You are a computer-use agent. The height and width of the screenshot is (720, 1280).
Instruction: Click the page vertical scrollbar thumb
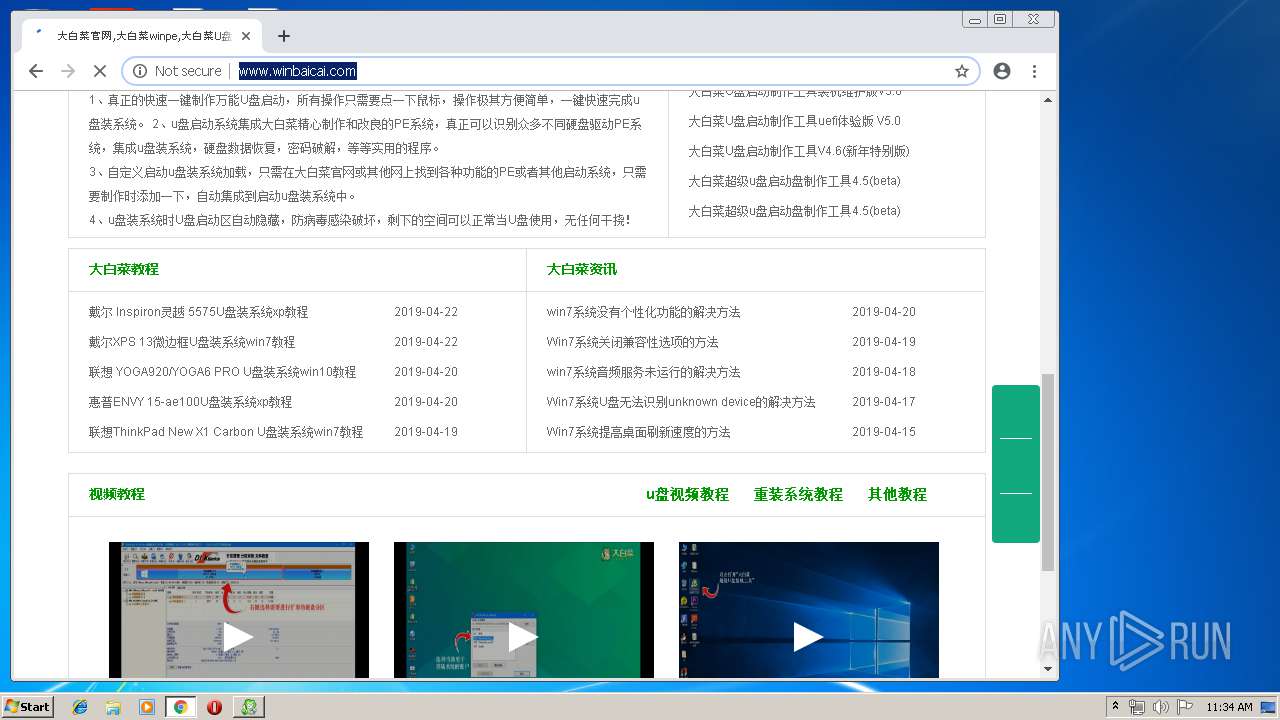(x=1048, y=473)
